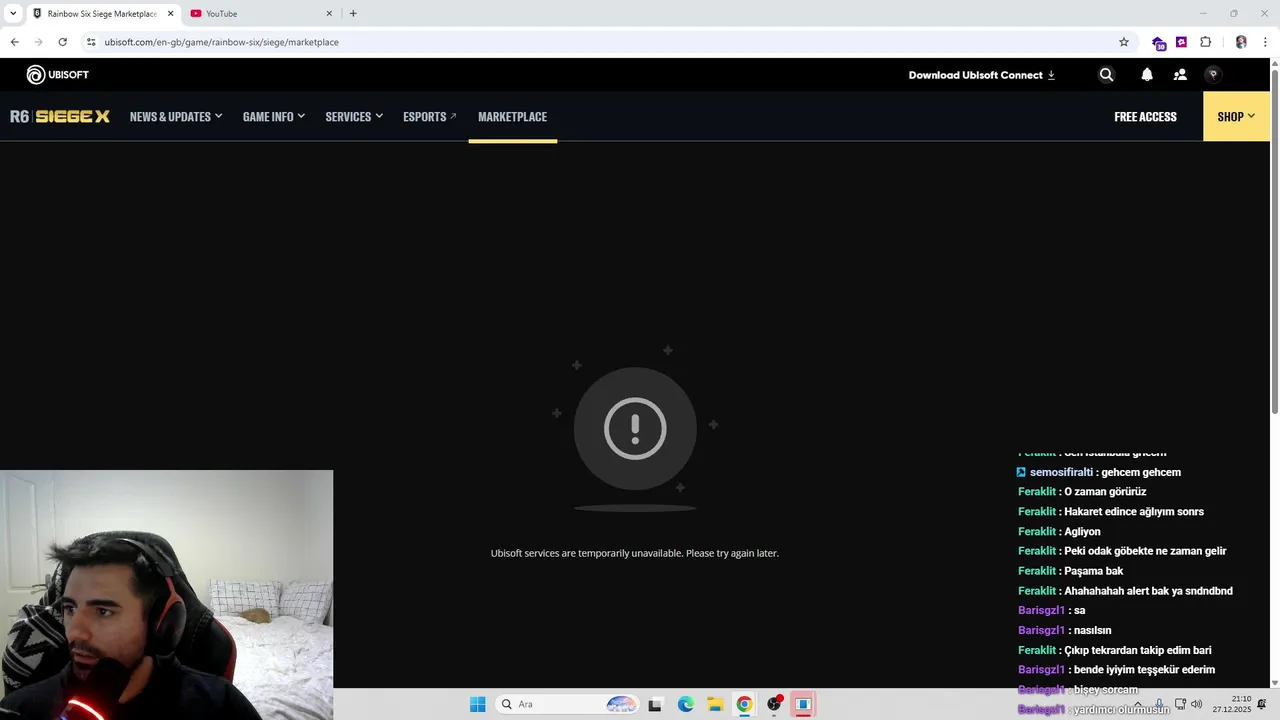The width and height of the screenshot is (1280, 720).
Task: Open the purple square extension icon
Action: pos(1181,42)
